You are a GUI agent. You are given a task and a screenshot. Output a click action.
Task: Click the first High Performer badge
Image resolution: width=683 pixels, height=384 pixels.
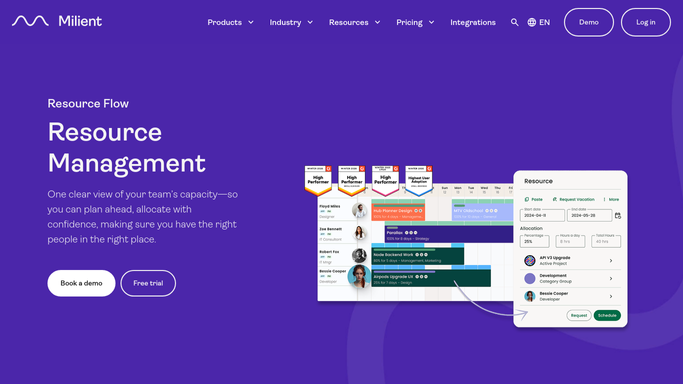coord(318,180)
